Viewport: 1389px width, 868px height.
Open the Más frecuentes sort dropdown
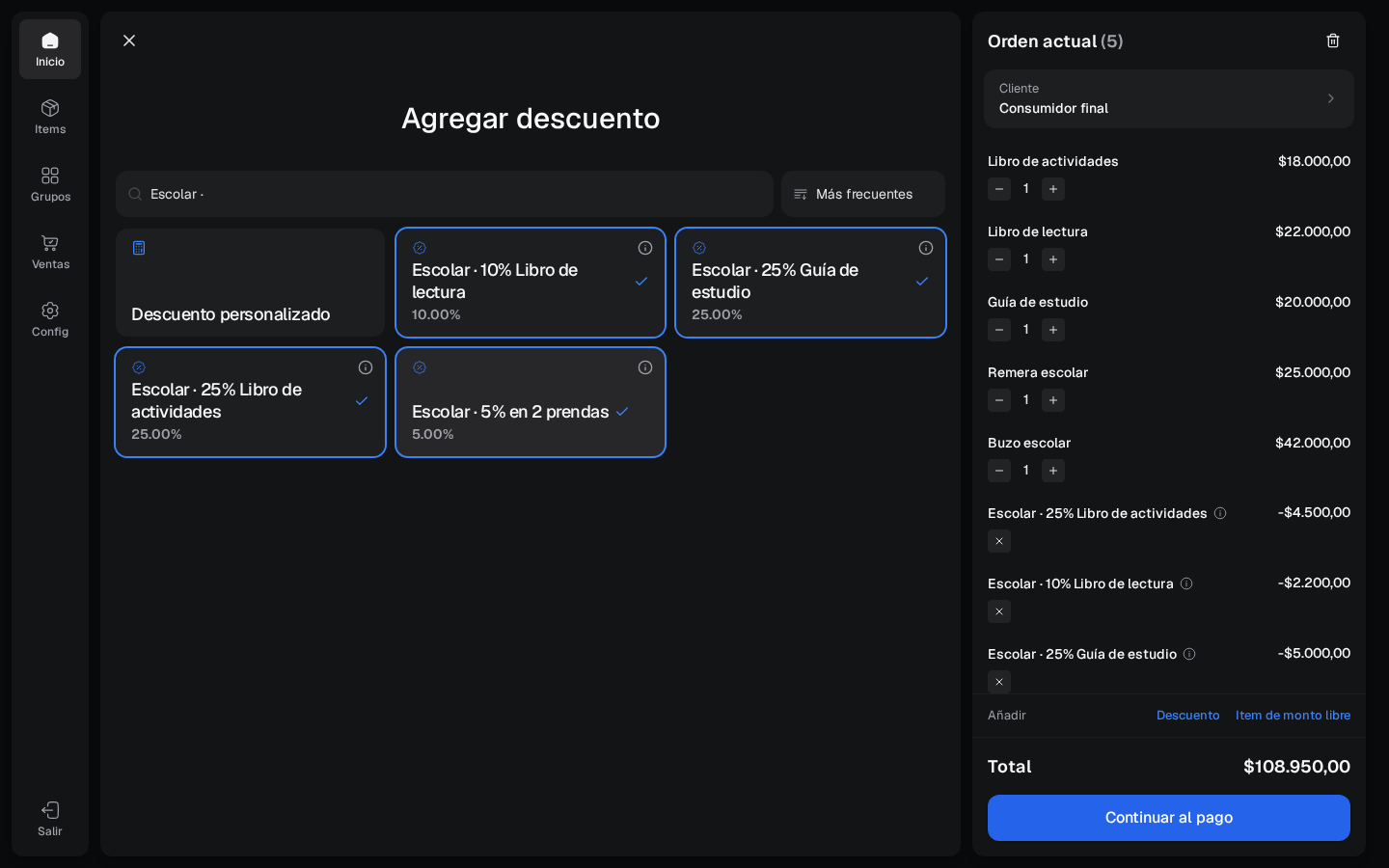(863, 194)
